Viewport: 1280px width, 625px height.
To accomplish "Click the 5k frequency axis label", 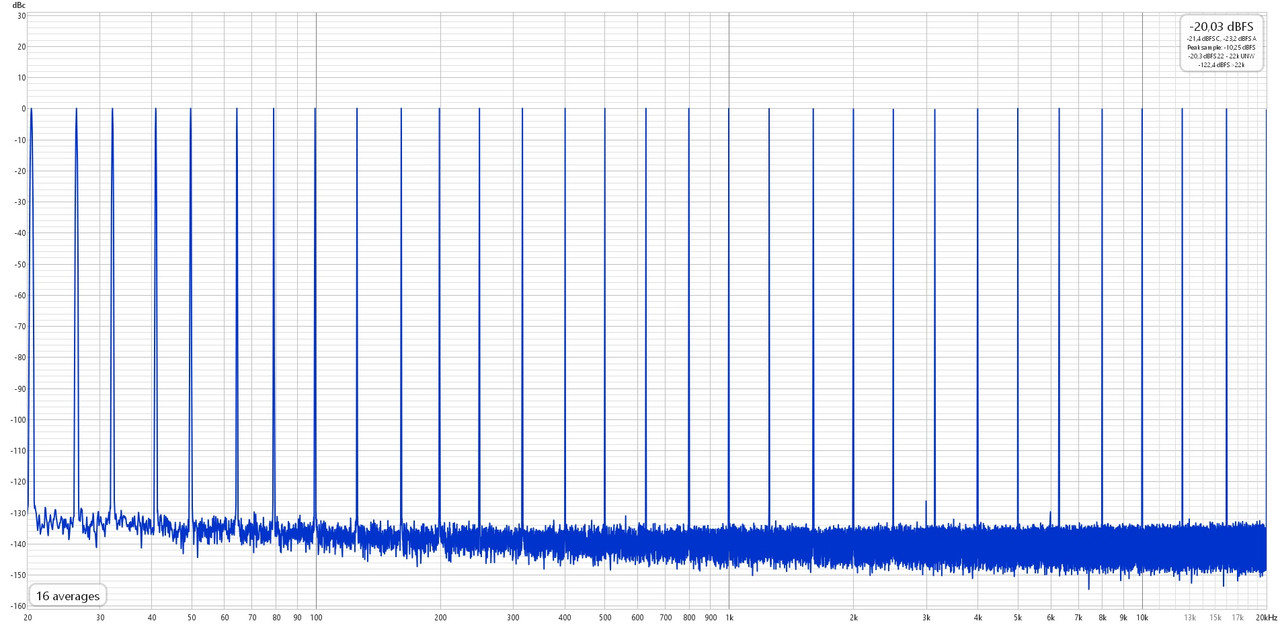I will coord(1018,618).
